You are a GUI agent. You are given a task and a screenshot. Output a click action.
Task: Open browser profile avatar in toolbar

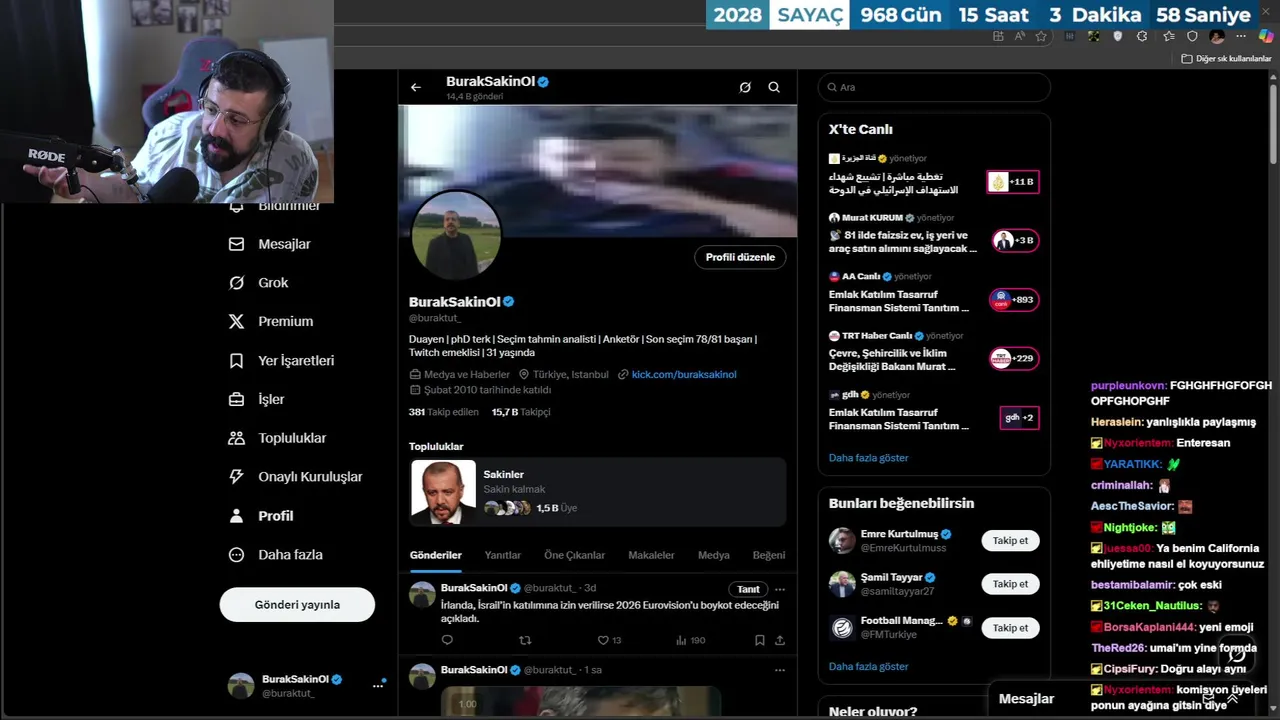[1217, 36]
